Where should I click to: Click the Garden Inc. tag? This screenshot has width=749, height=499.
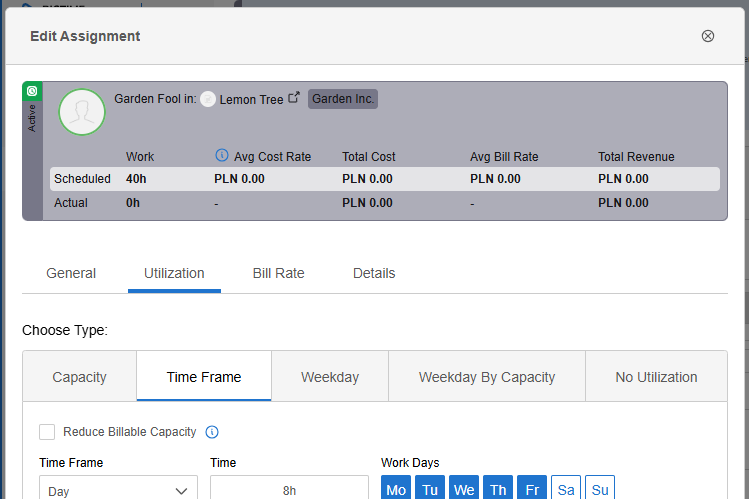[342, 99]
